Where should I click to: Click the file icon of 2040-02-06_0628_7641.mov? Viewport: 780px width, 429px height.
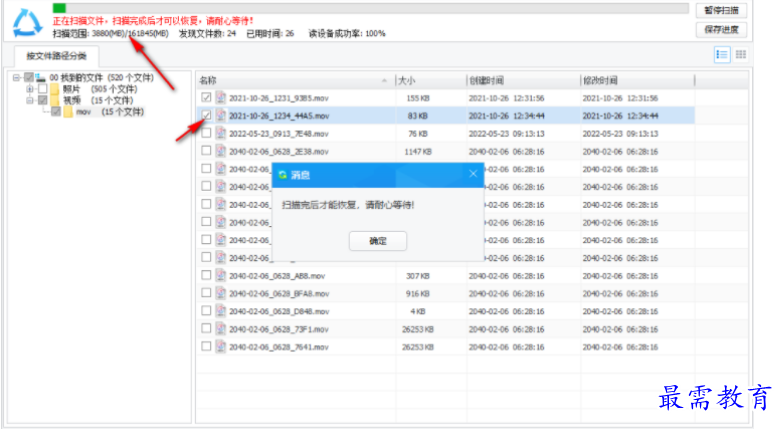221,347
